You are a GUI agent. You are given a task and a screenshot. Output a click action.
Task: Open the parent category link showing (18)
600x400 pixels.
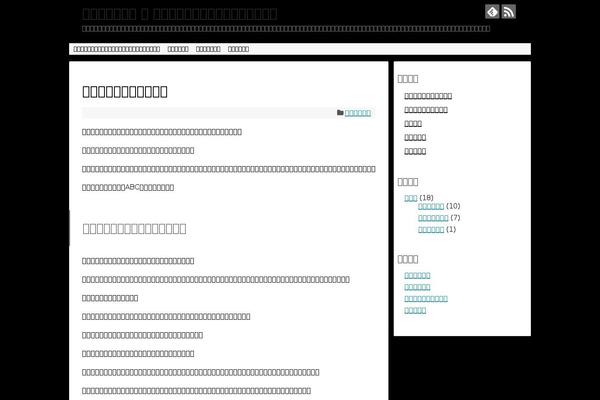pyautogui.click(x=411, y=198)
